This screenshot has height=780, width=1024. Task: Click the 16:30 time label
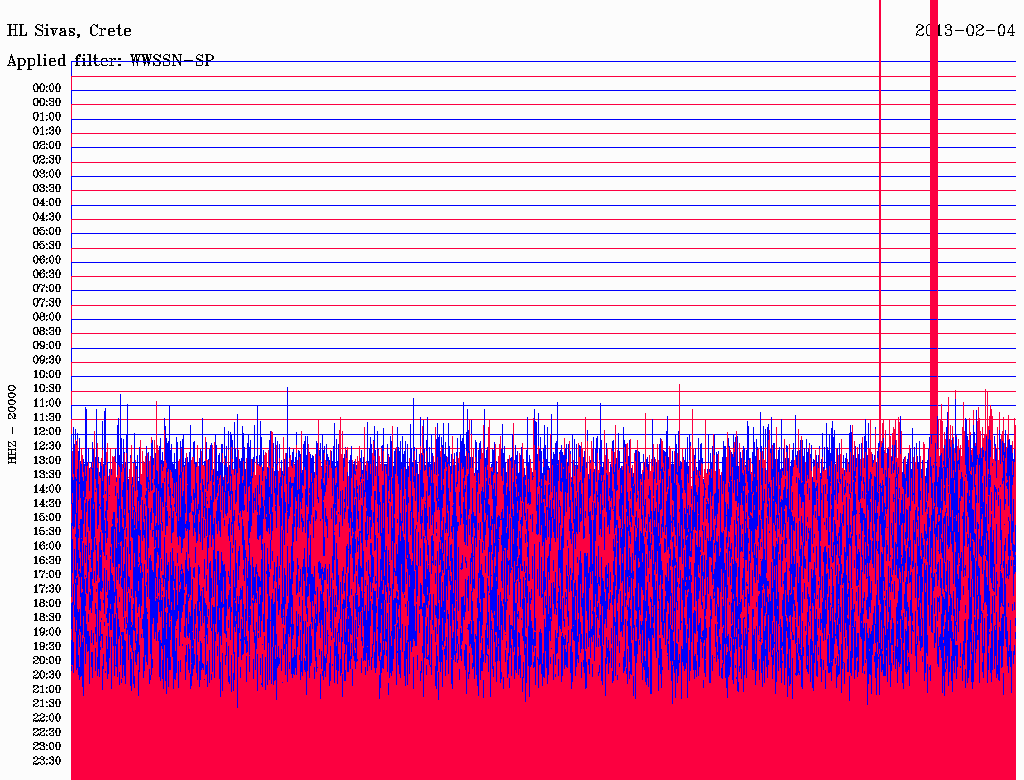[47, 561]
